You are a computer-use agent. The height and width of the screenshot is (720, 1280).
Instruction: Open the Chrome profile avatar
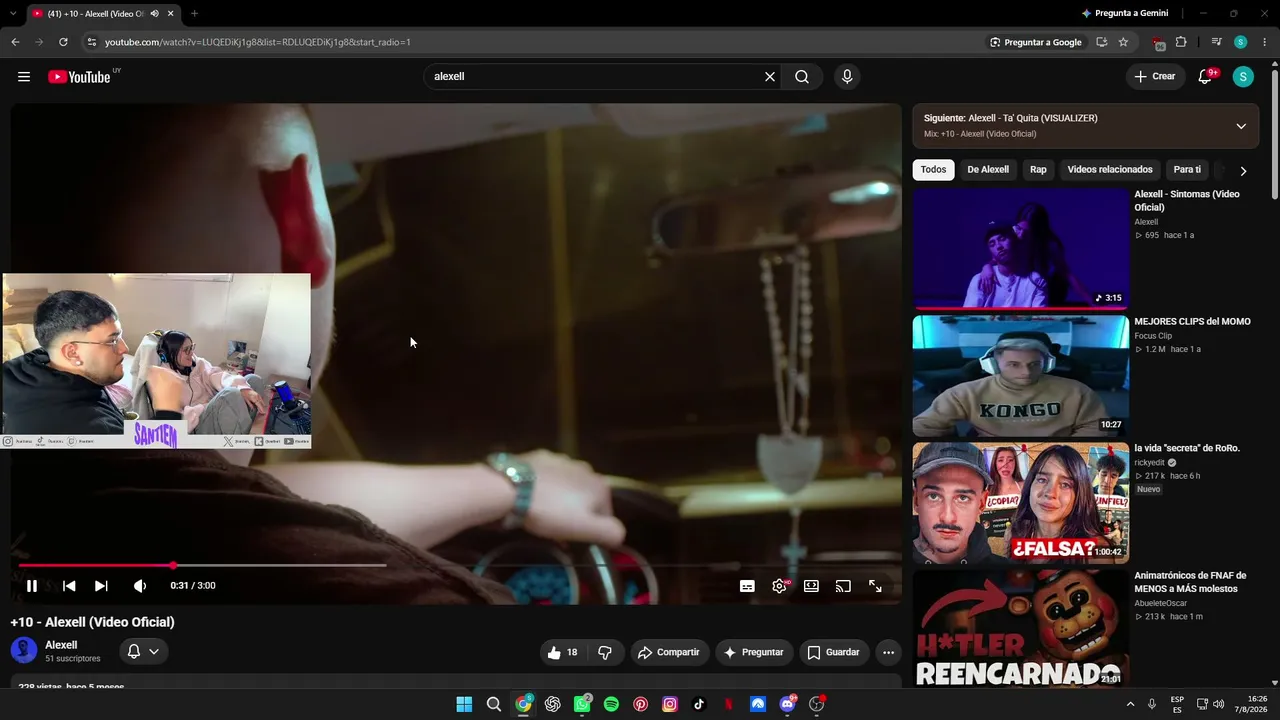click(x=1241, y=42)
